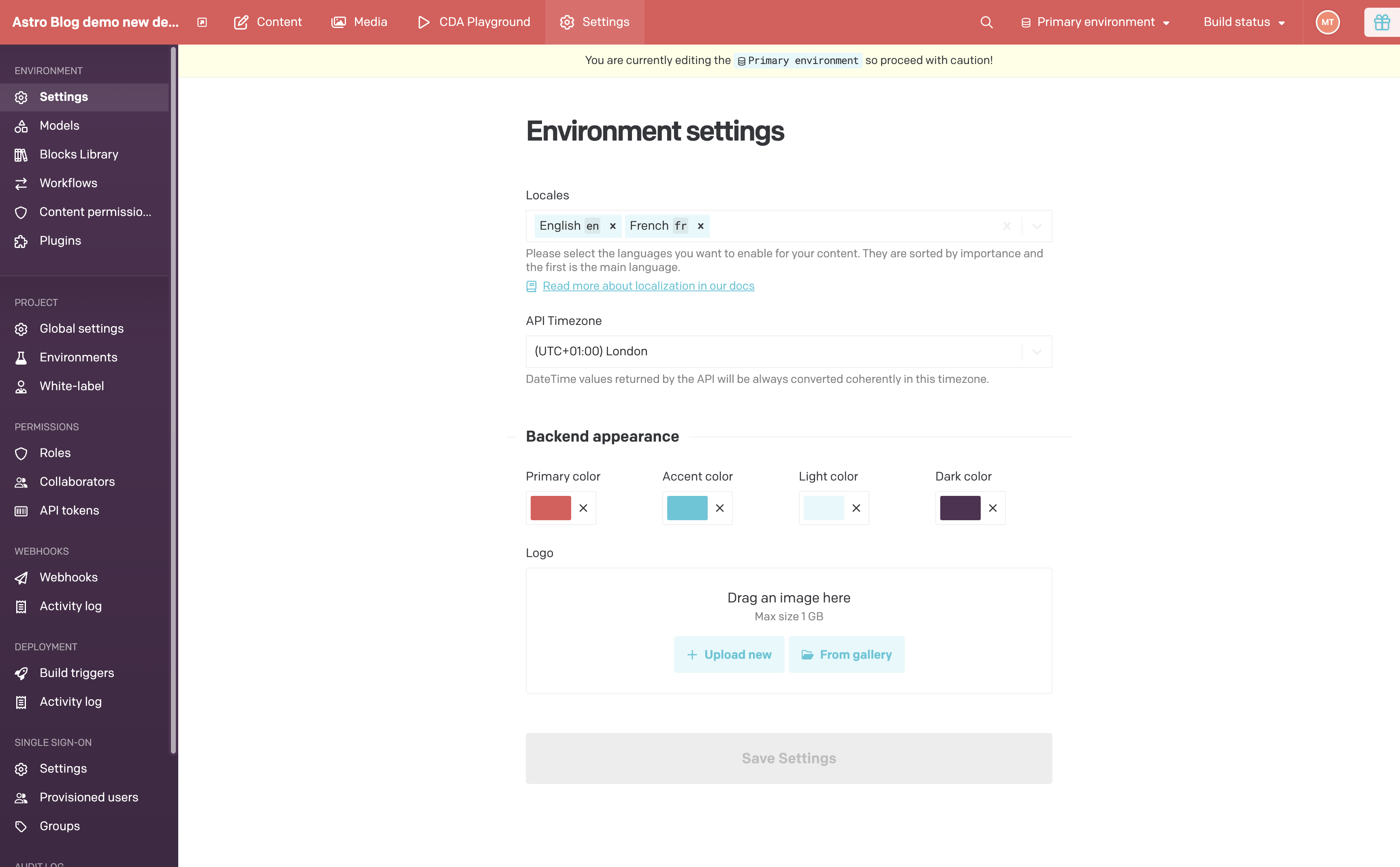Click the Astro Blog demo project title

96,22
